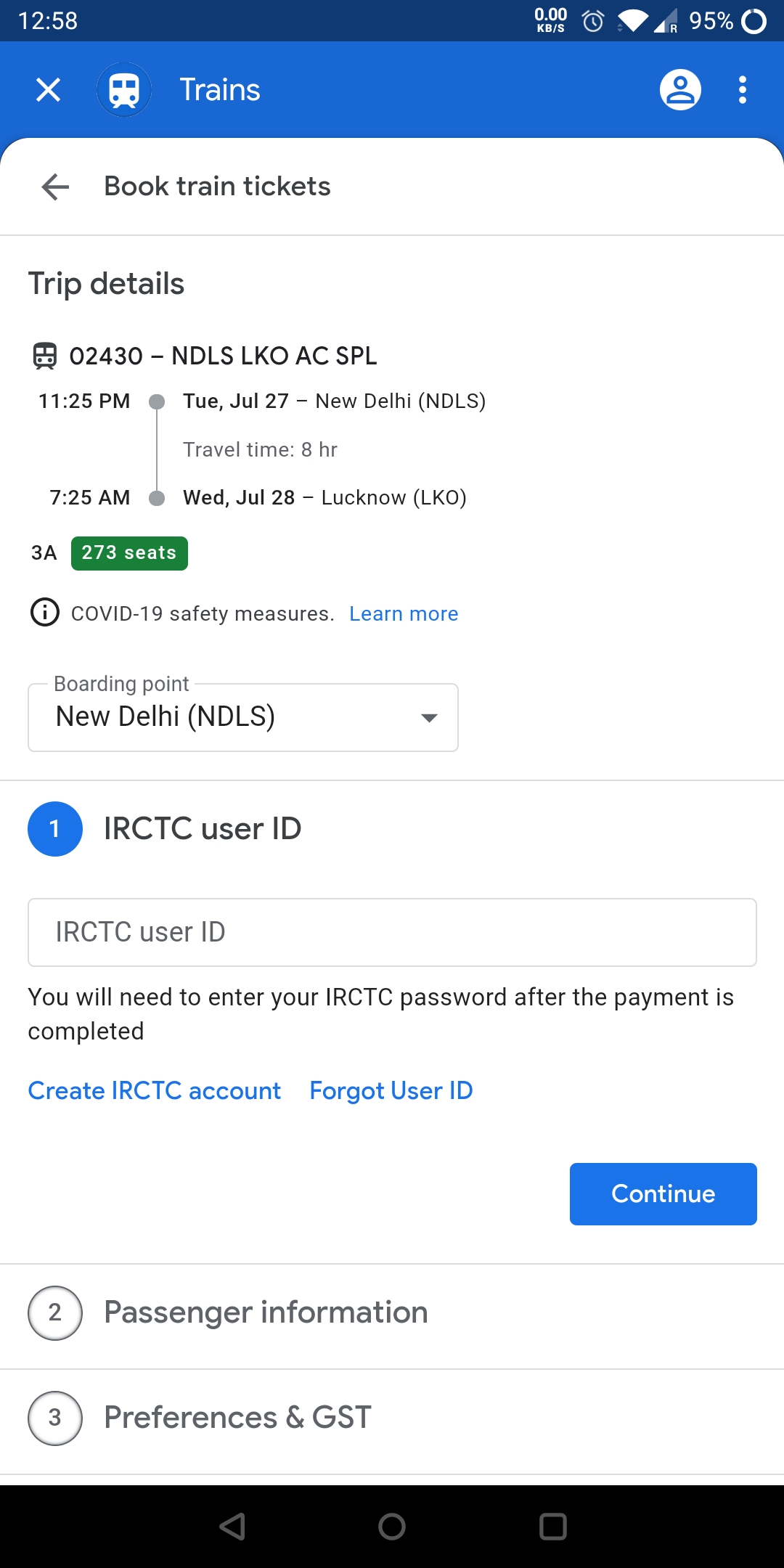Open the user account profile icon
784x1568 pixels.
pos(680,90)
